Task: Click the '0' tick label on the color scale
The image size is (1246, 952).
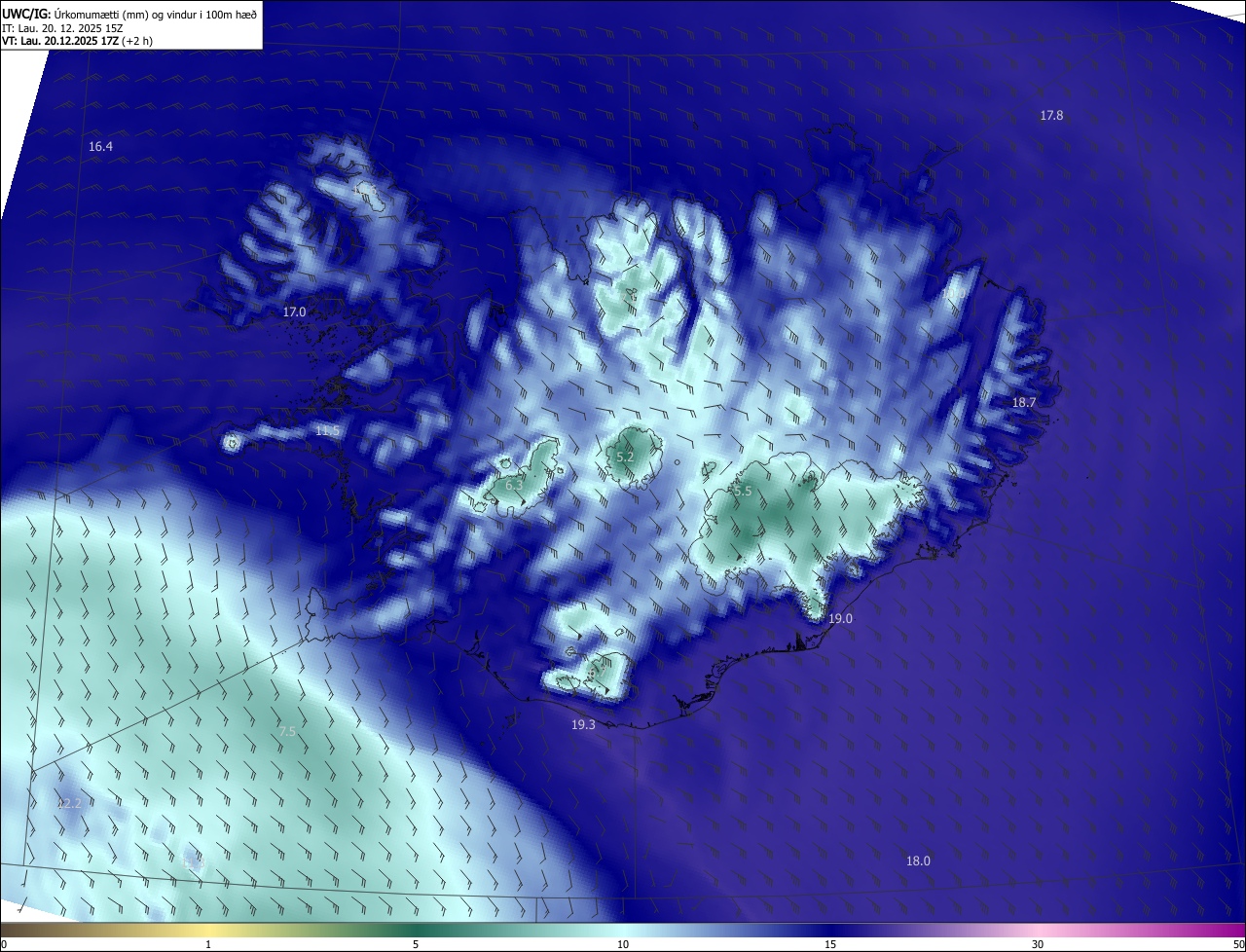Action: click(4, 945)
